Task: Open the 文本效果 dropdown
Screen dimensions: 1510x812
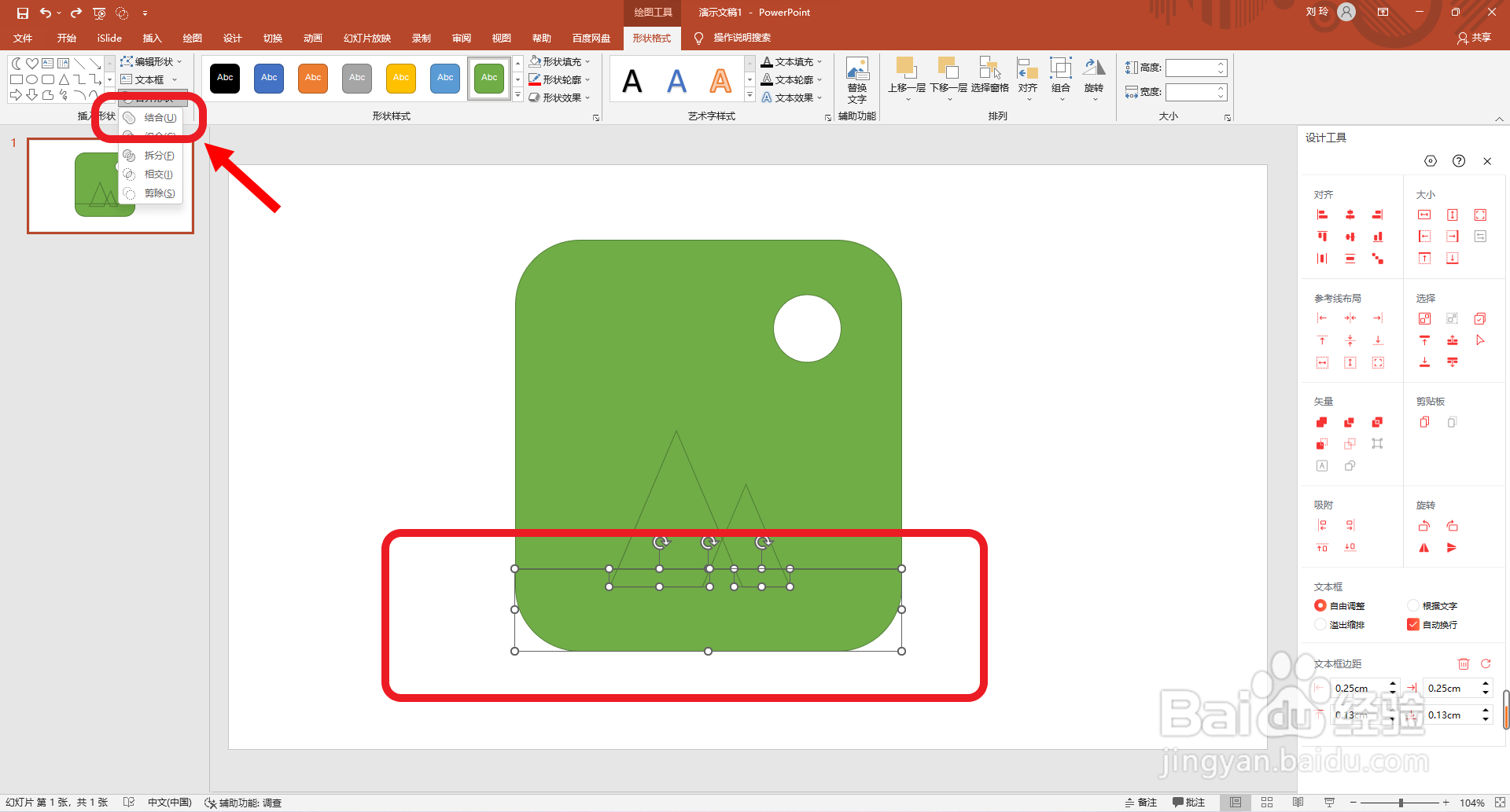Action: tap(791, 97)
